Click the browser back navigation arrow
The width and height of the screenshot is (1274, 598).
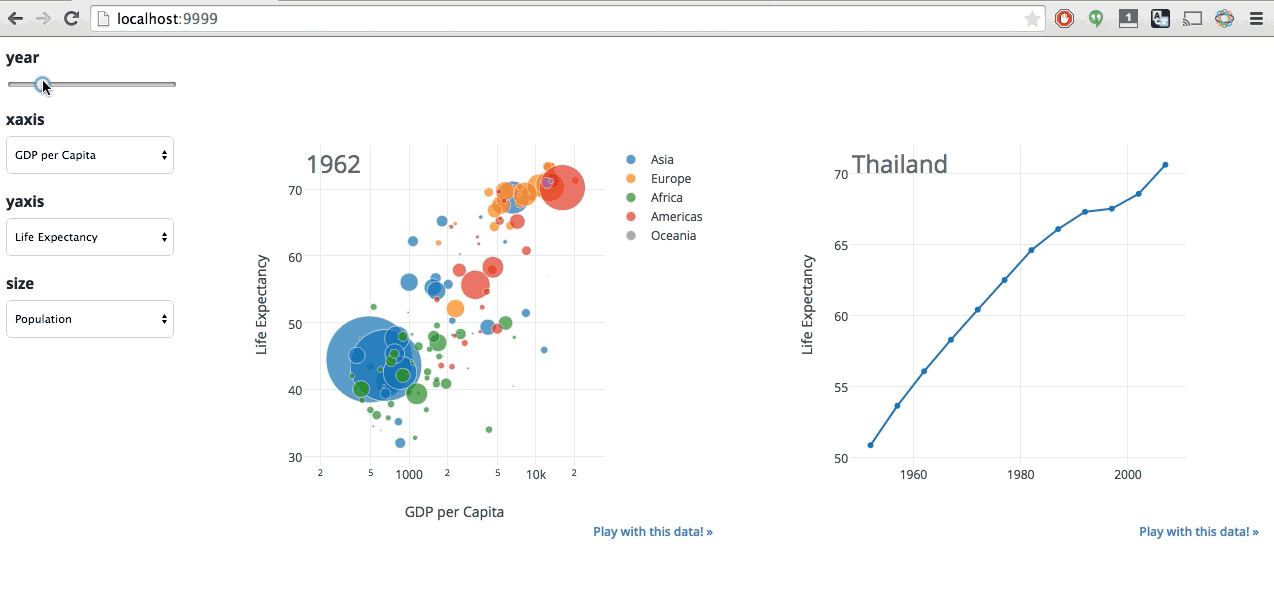[x=15, y=18]
